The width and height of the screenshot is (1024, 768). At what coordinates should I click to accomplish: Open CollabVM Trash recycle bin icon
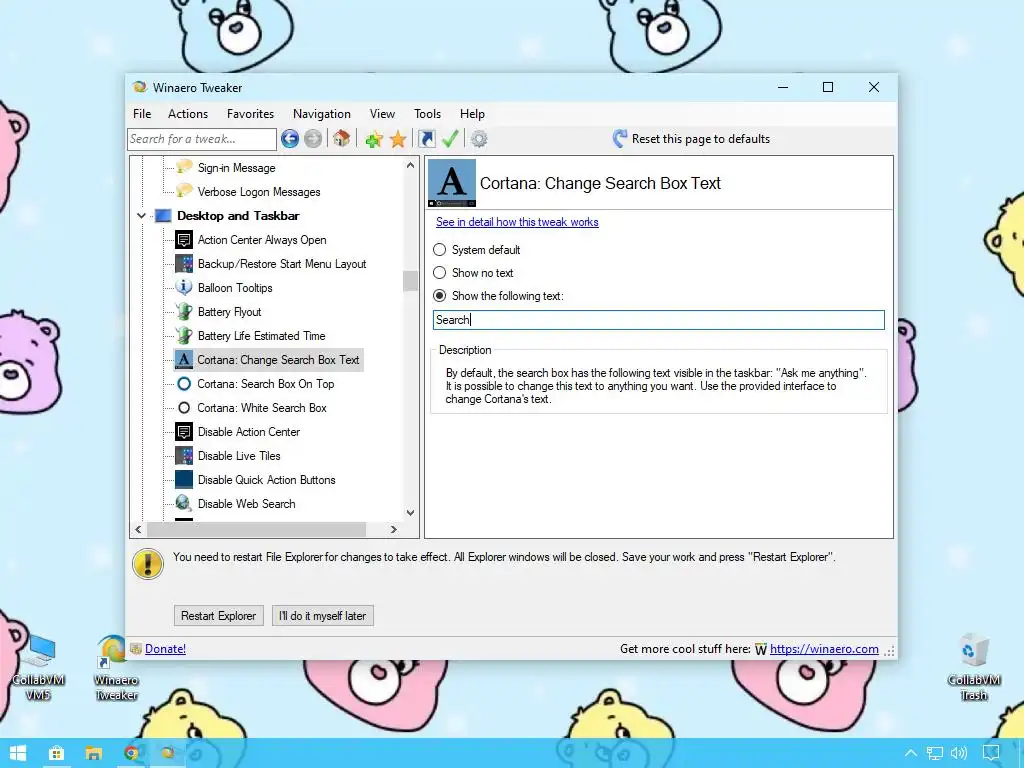pyautogui.click(x=974, y=667)
